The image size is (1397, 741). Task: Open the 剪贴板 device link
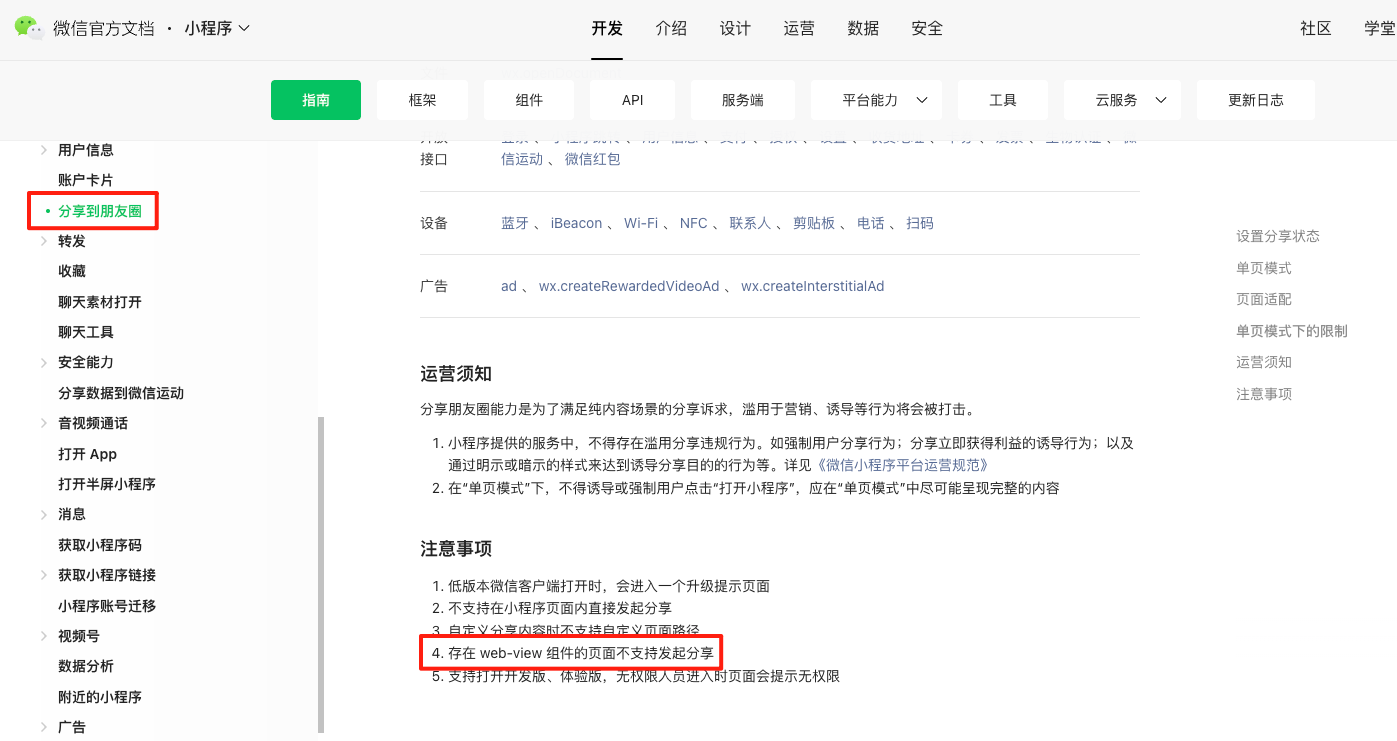pyautogui.click(x=814, y=223)
